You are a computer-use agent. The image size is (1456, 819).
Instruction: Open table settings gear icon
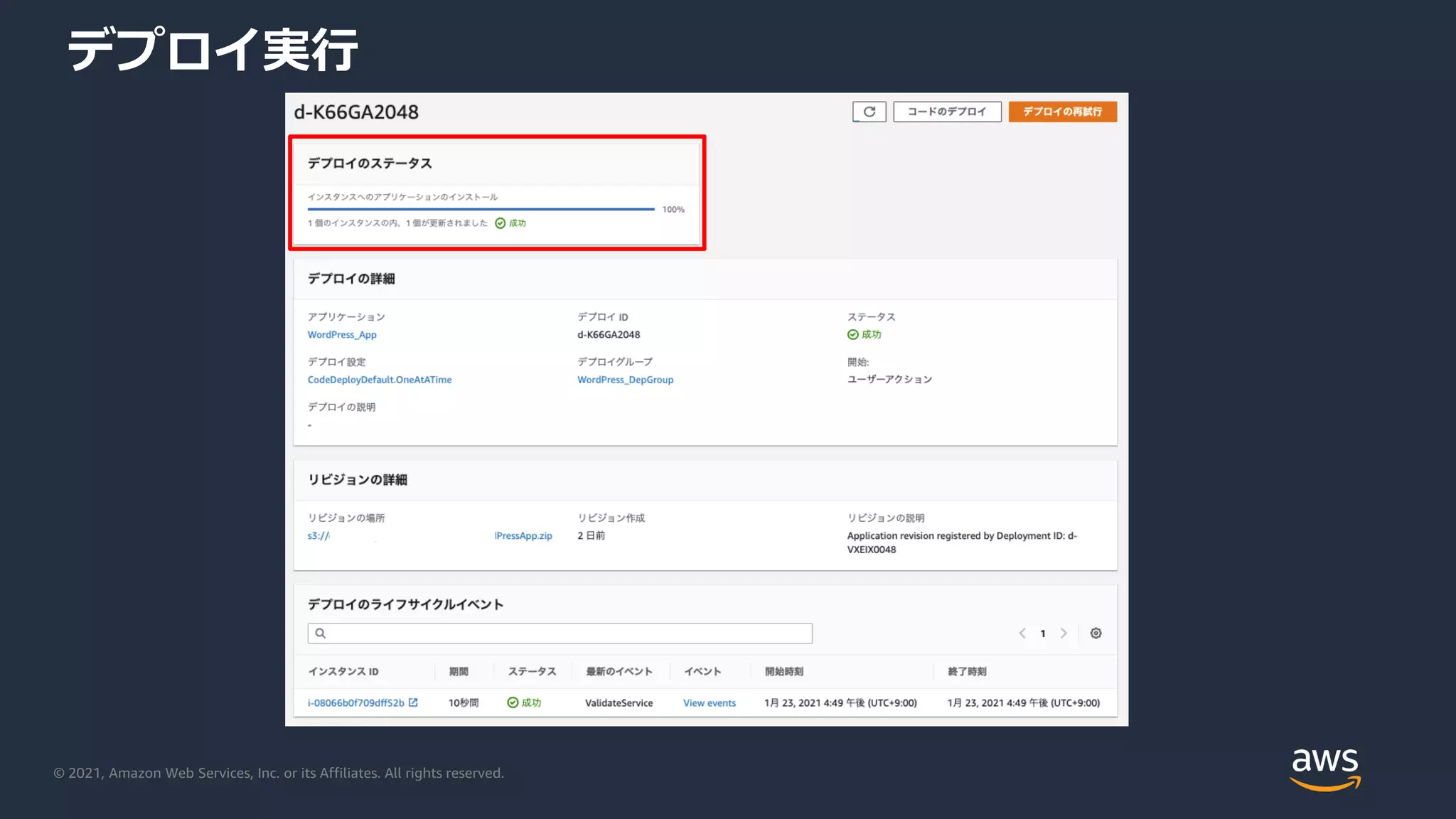(x=1096, y=633)
